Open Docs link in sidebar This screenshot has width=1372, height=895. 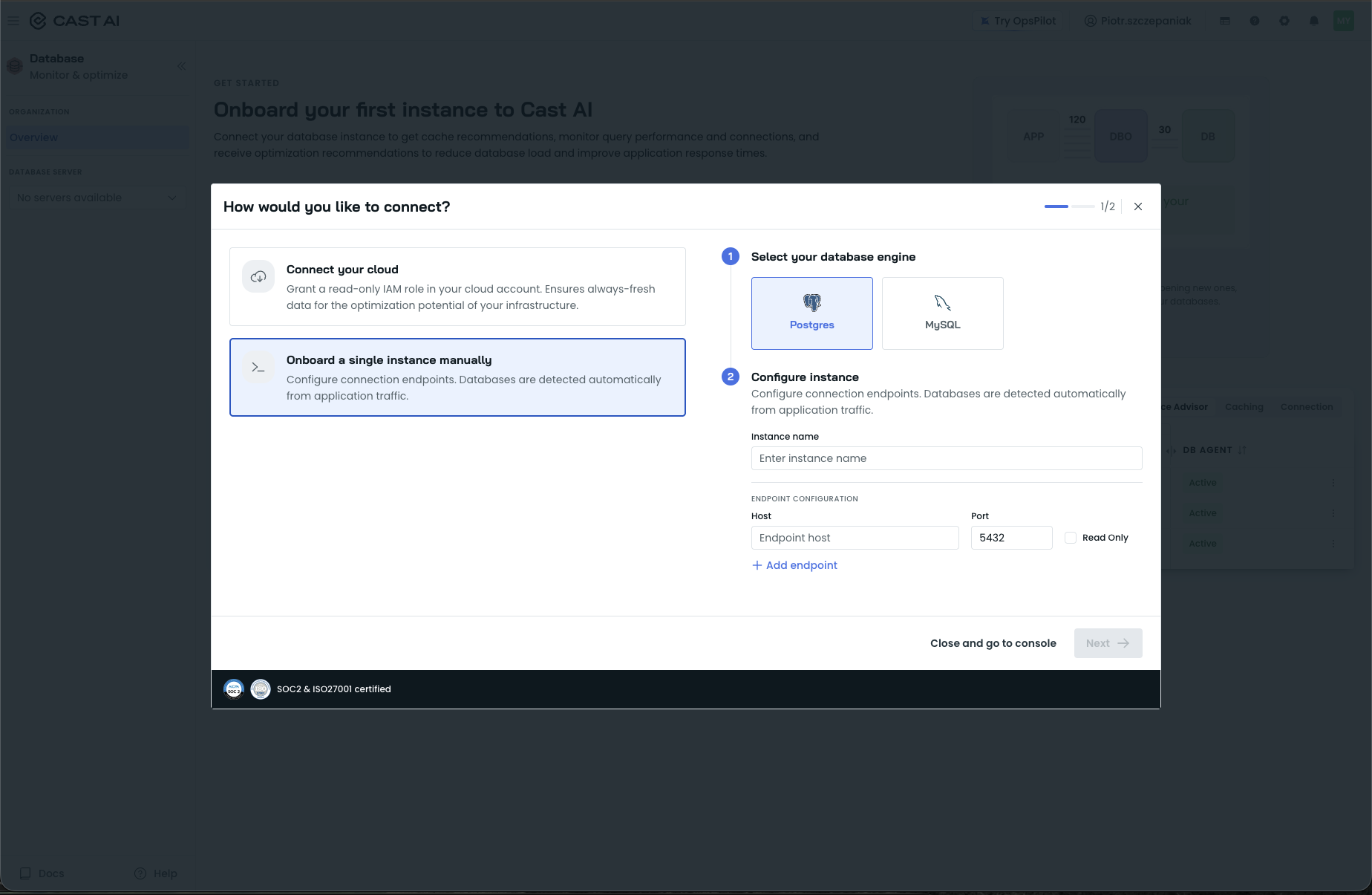[x=43, y=873]
